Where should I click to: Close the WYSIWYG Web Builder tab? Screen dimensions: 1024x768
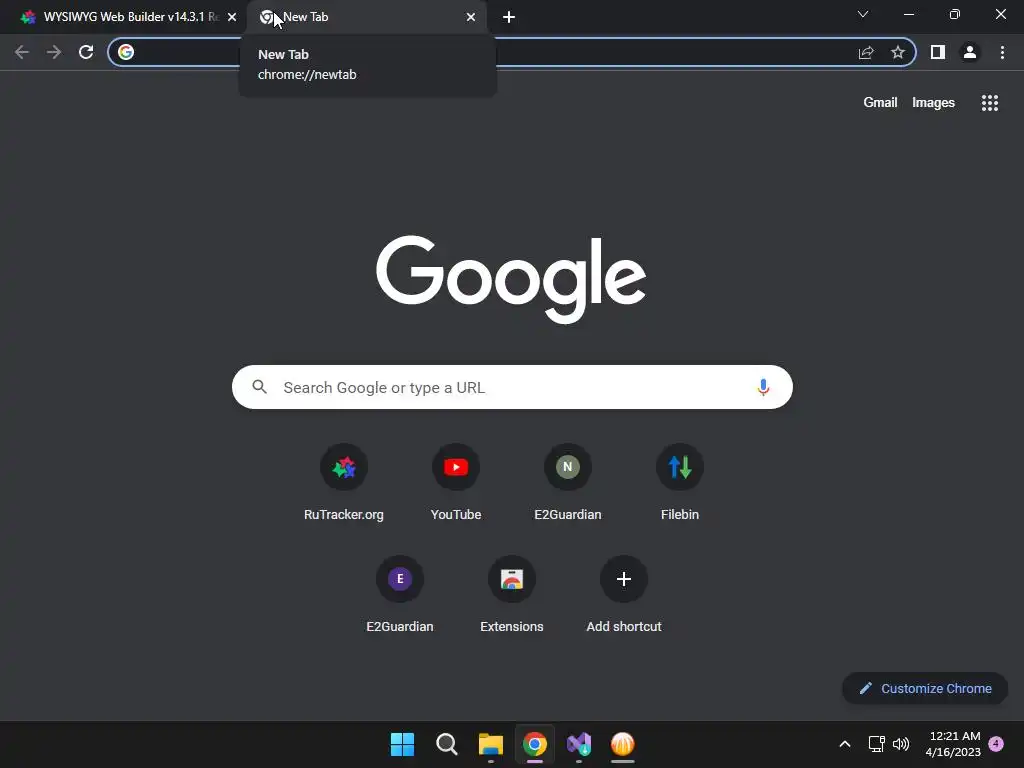pos(232,17)
